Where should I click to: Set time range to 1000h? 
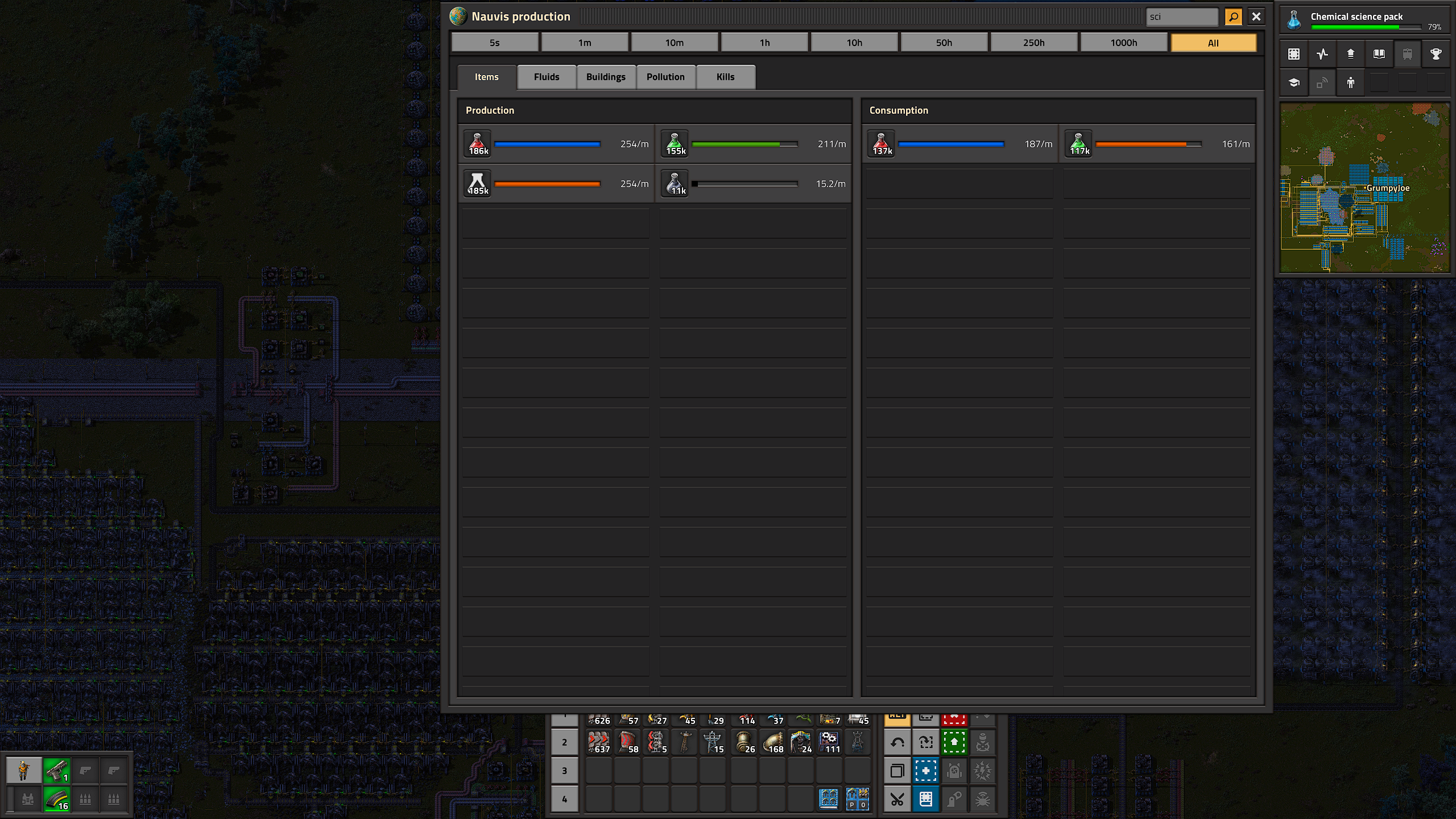[x=1124, y=43]
